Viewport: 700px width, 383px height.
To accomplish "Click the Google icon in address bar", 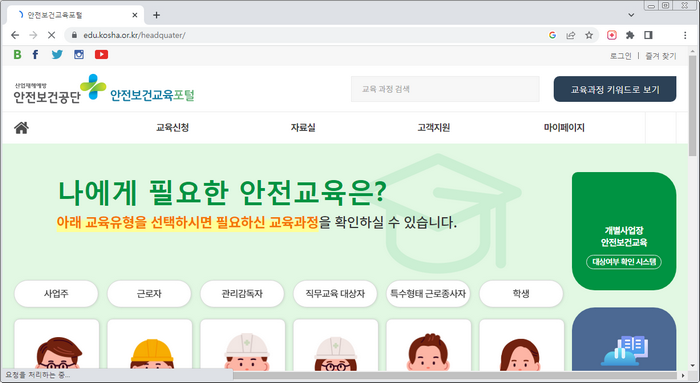I will pos(552,35).
